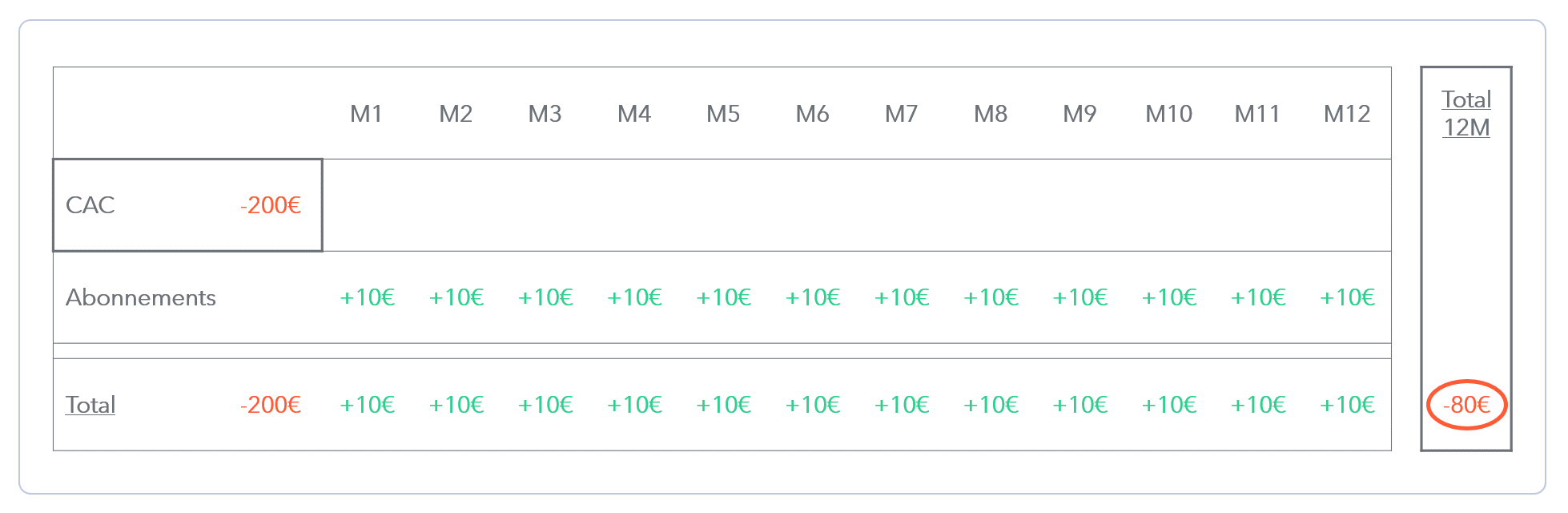Click the Total row +10€ under M6
Viewport: 1568px width, 513px height.
click(813, 405)
